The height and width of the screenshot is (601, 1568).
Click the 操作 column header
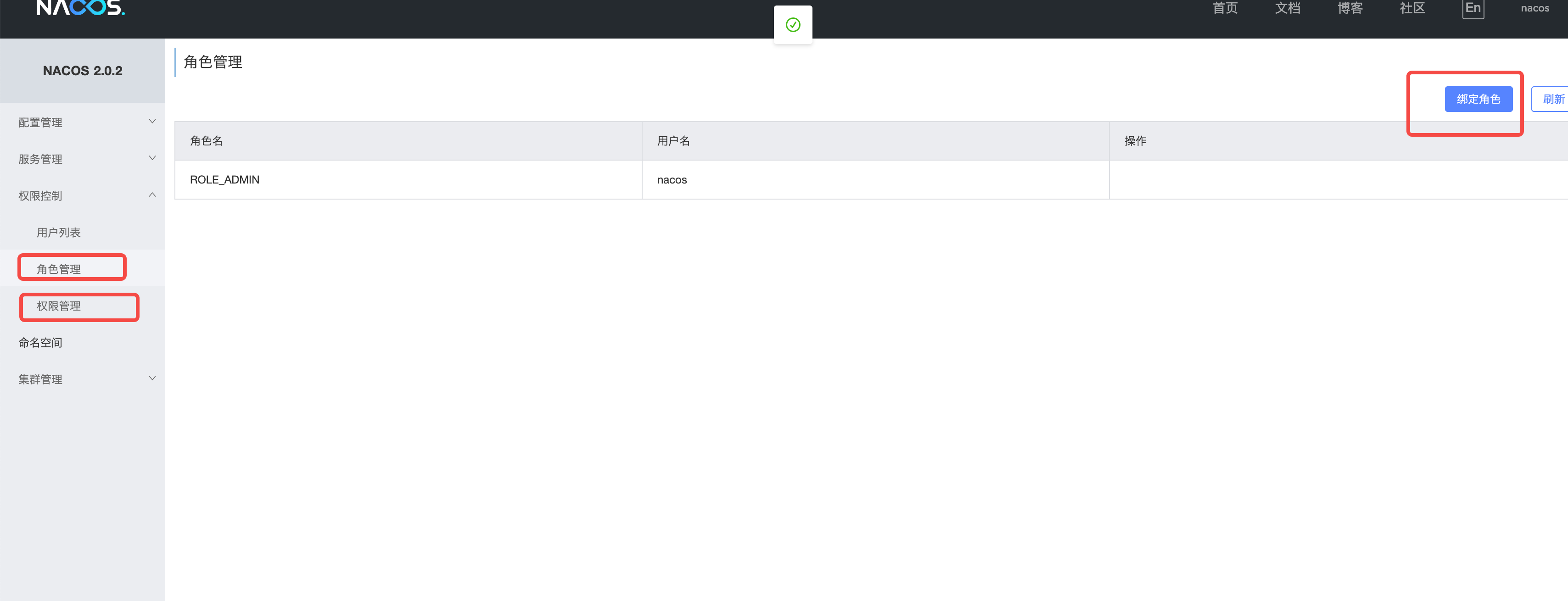pos(1338,141)
